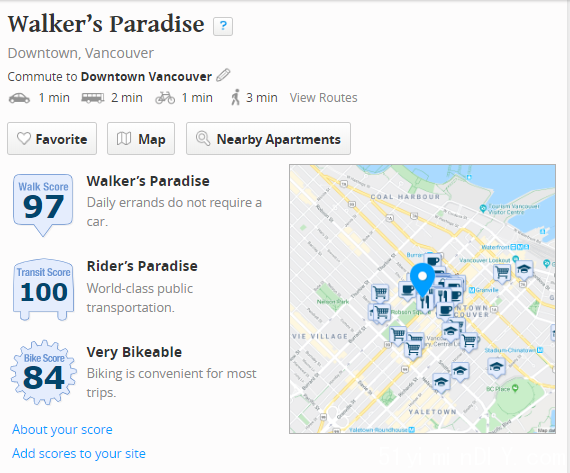Open Nearby Apartments search
This screenshot has width=570, height=473.
pos(268,139)
